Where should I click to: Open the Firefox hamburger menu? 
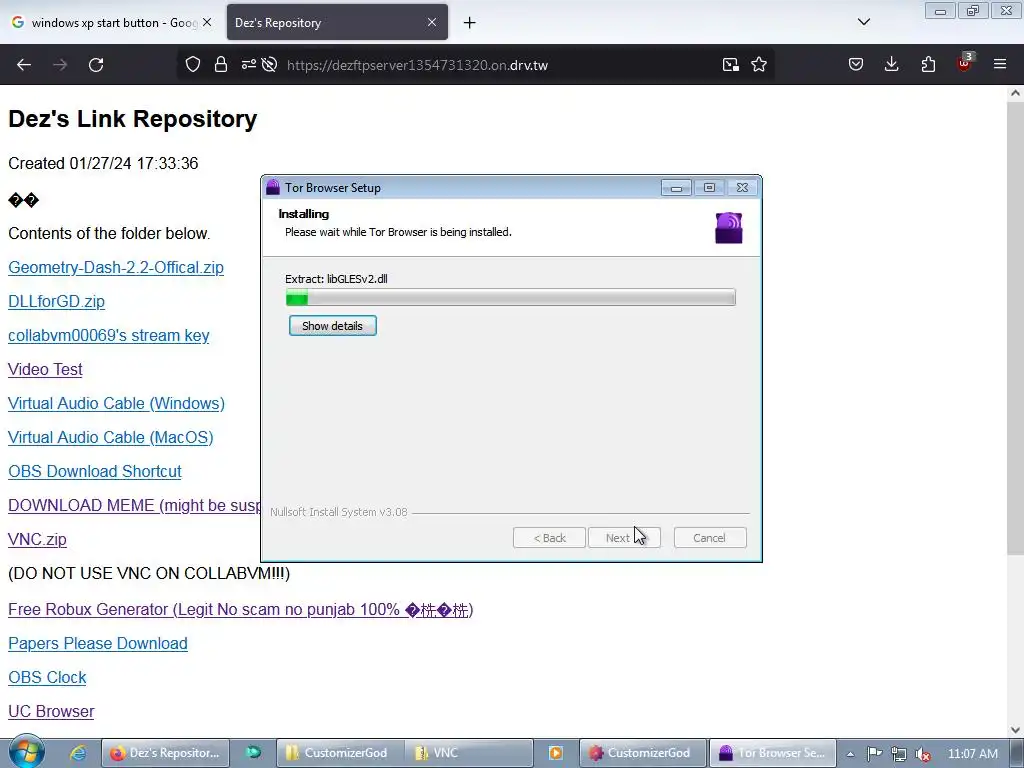[1000, 65]
